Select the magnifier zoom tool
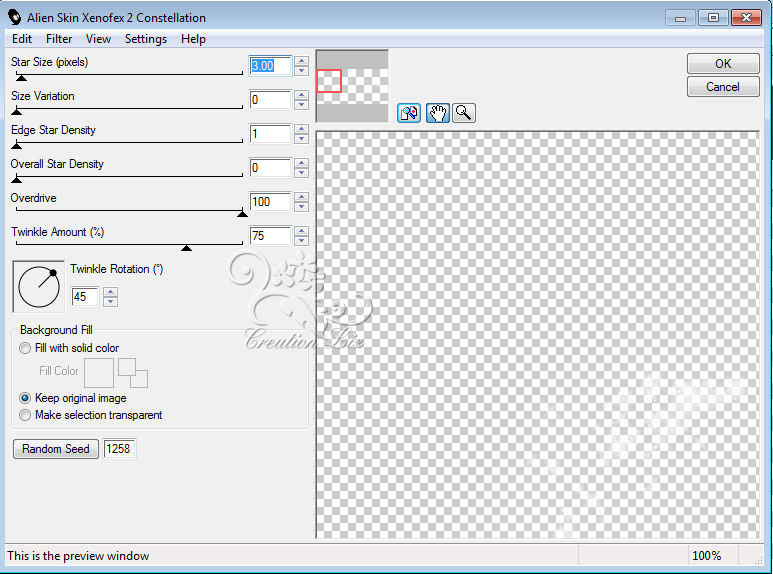The width and height of the screenshot is (773, 574). tap(464, 113)
